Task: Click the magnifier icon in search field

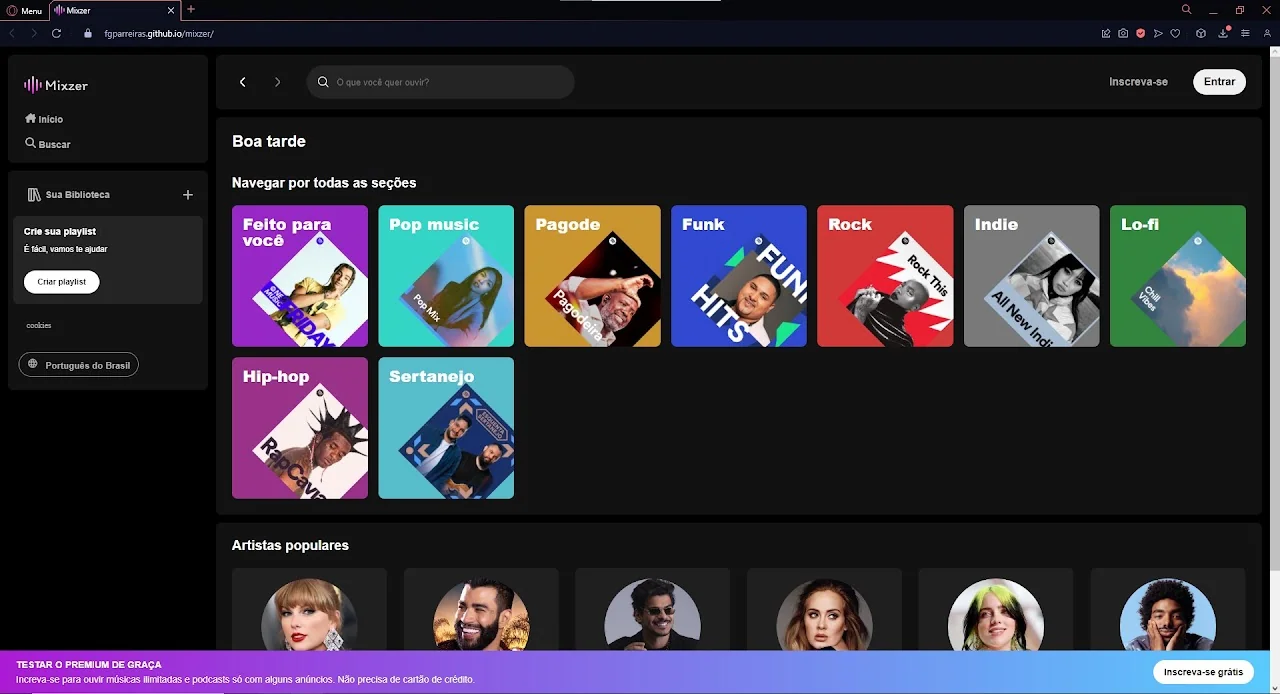Action: coord(323,82)
